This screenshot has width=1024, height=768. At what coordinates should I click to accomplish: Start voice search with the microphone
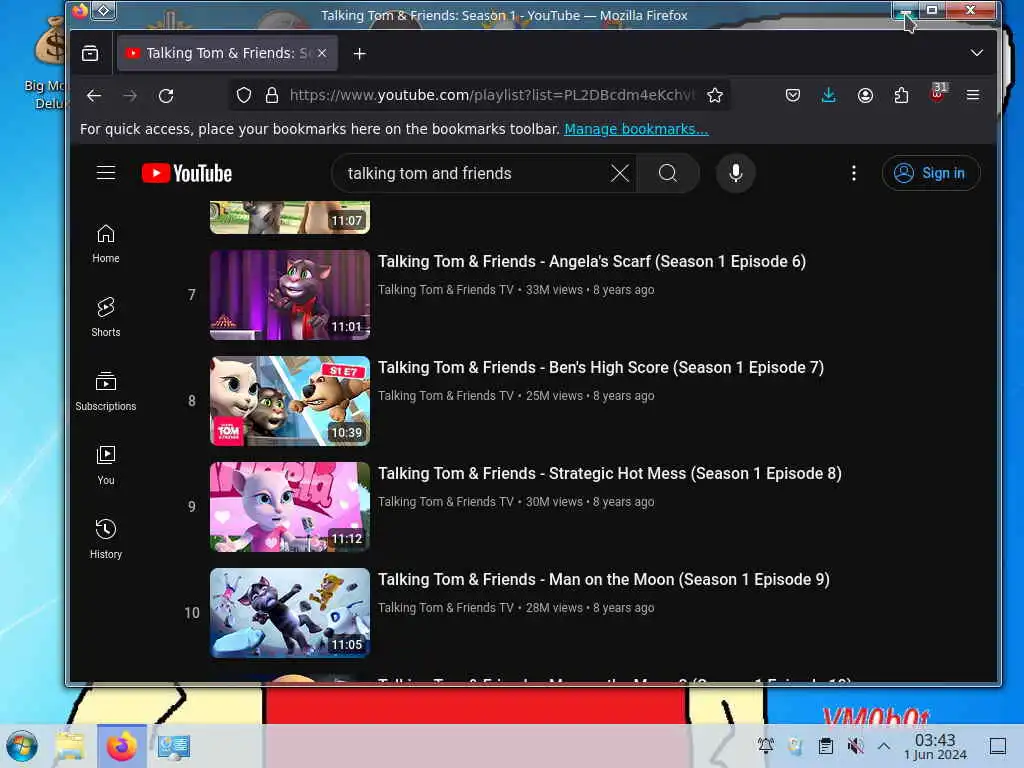(735, 173)
